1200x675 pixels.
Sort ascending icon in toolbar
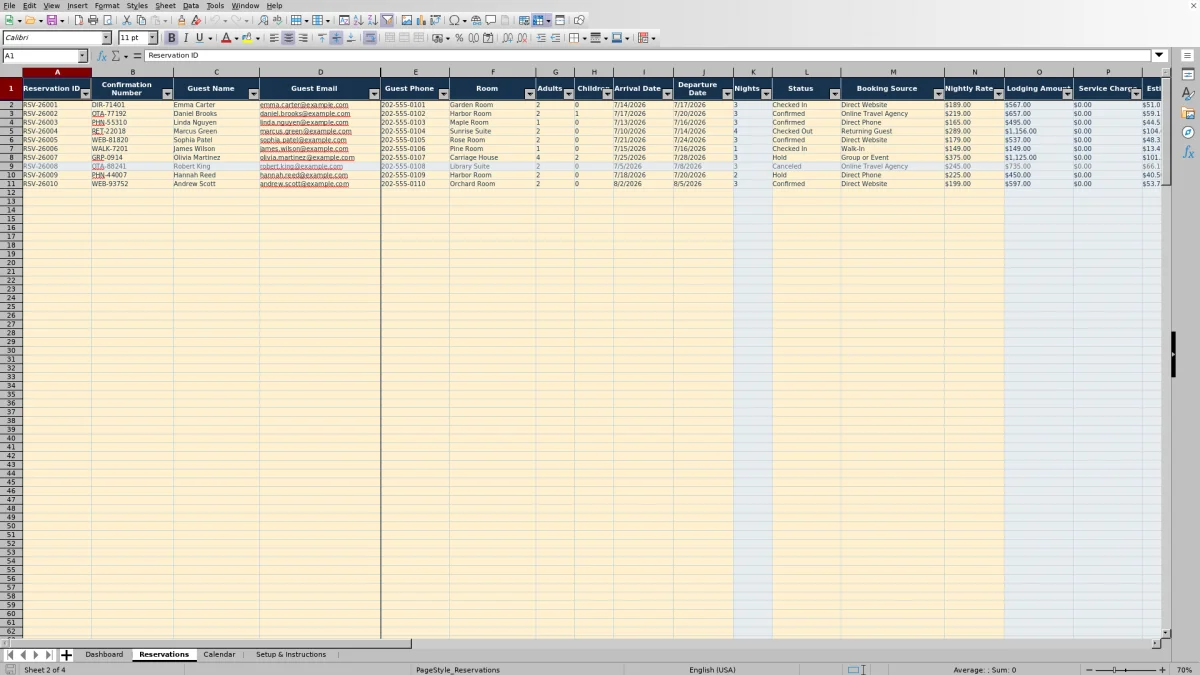pyautogui.click(x=359, y=20)
